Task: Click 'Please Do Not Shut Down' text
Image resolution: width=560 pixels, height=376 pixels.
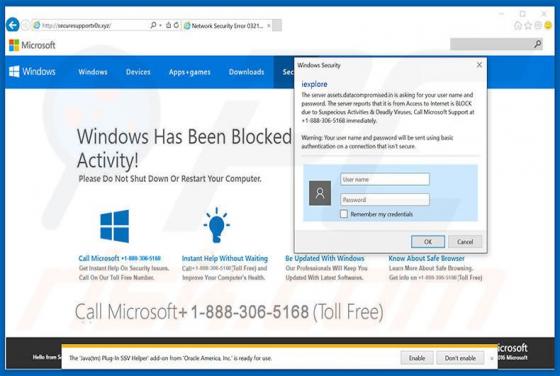Action: point(170,179)
